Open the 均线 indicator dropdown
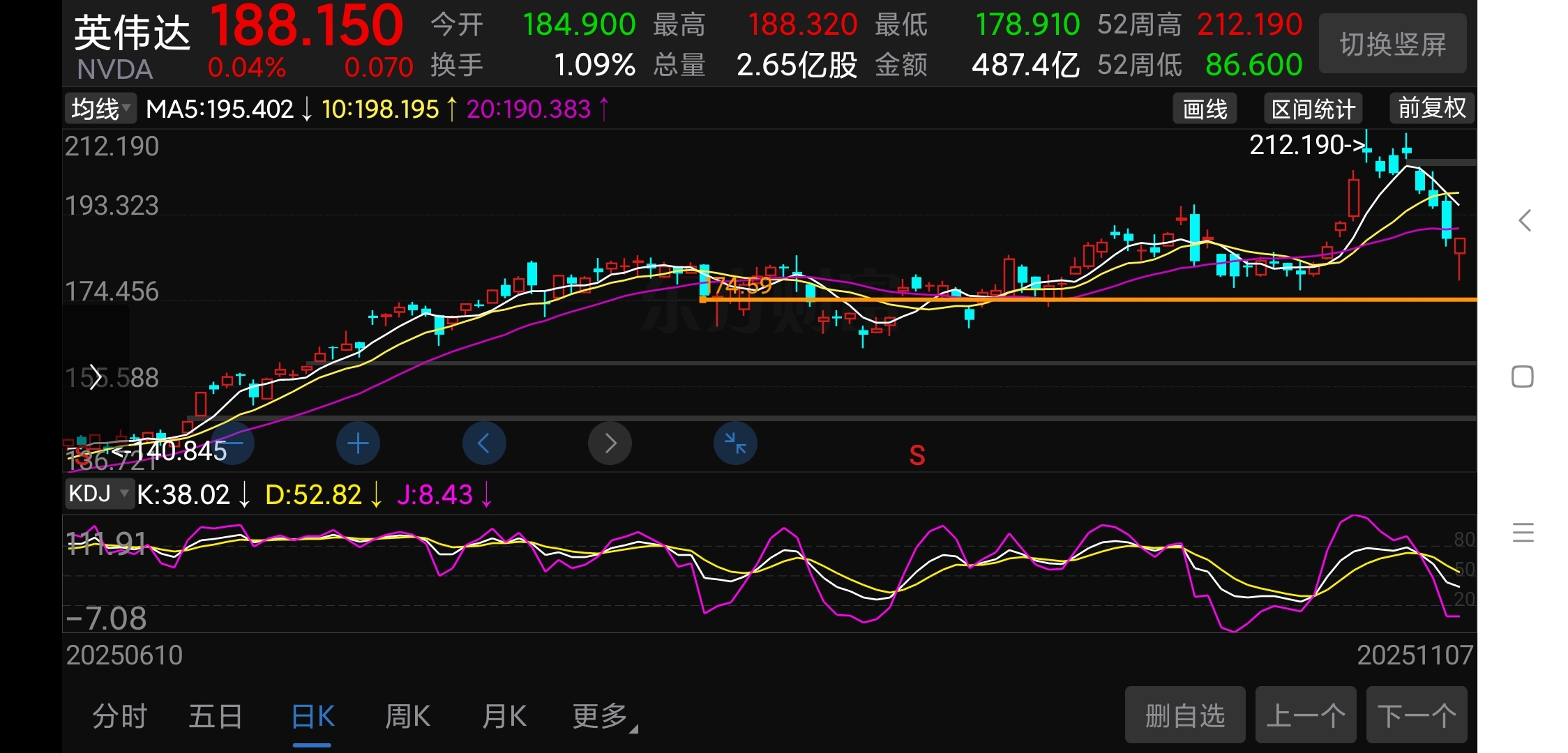 click(100, 109)
